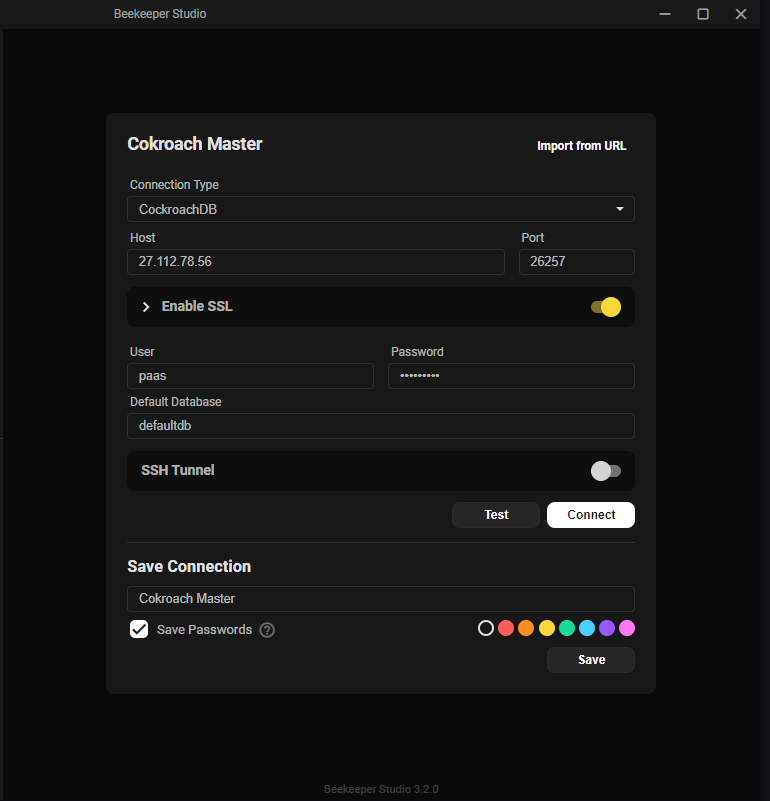Toggle the Enable SSL switch off
770x801 pixels.
606,307
